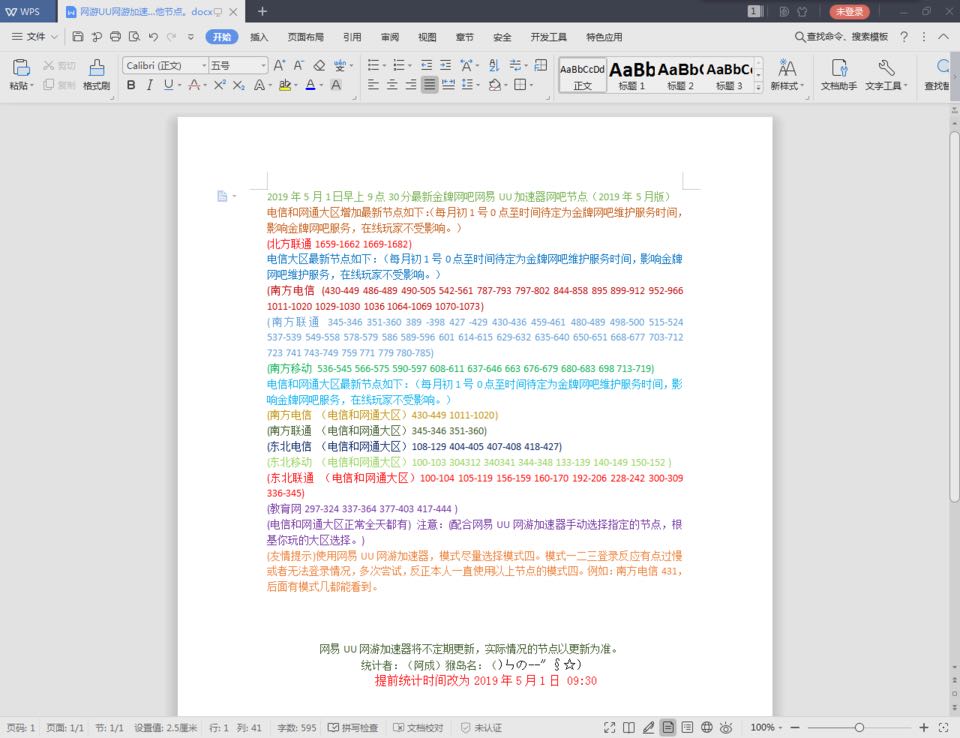
Task: Expand the styles gallery more arrow
Action: (759, 87)
